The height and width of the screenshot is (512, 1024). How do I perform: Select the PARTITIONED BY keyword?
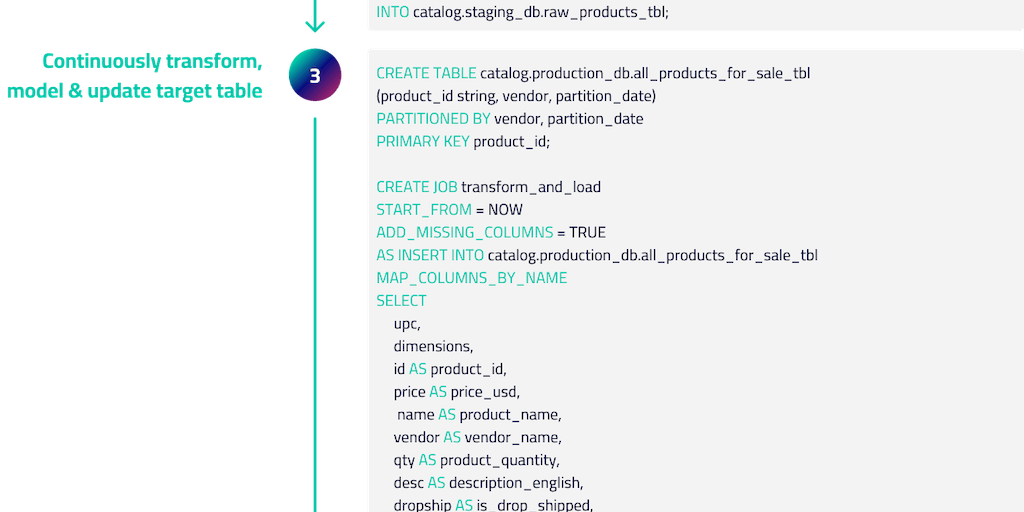pyautogui.click(x=433, y=119)
